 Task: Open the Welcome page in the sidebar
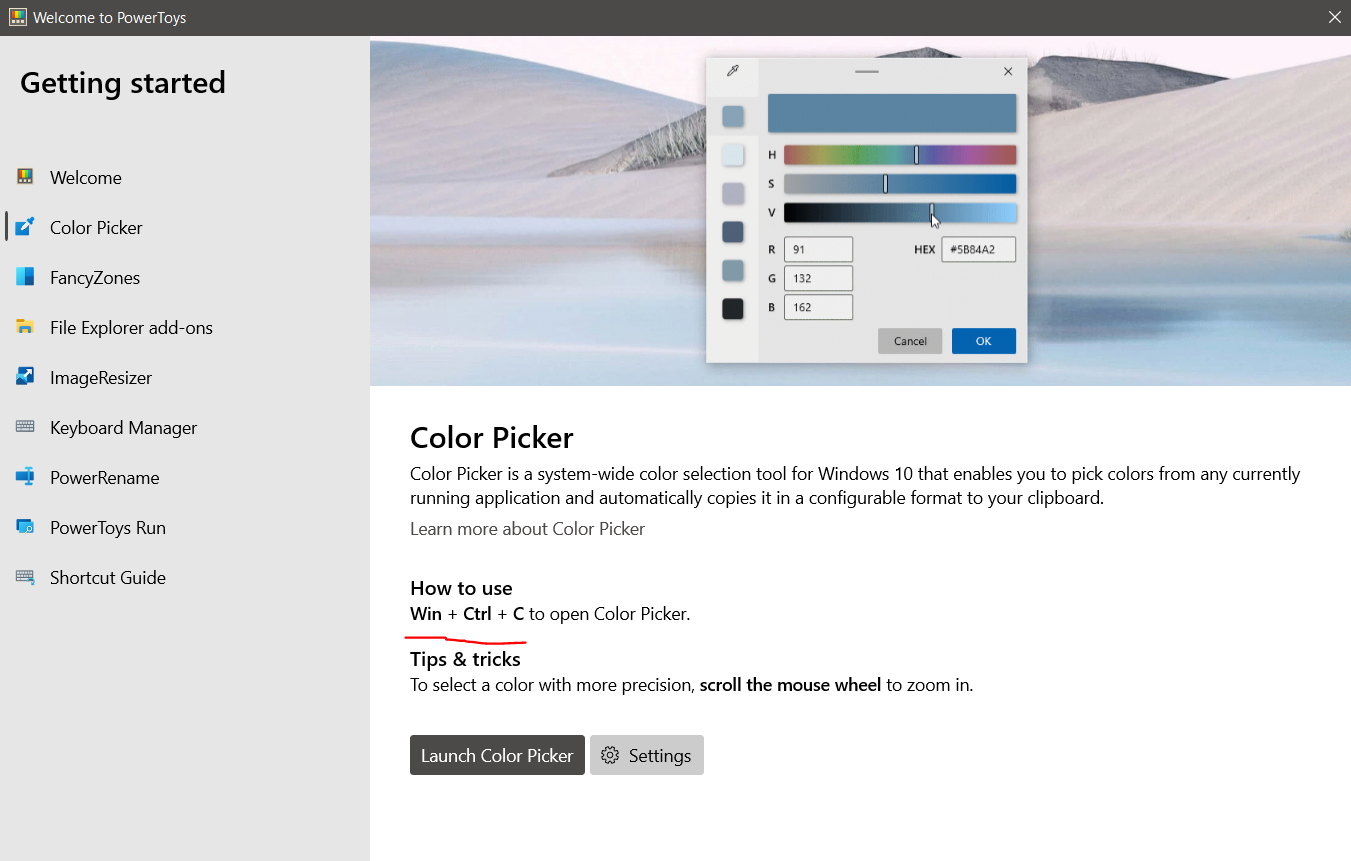(x=84, y=177)
